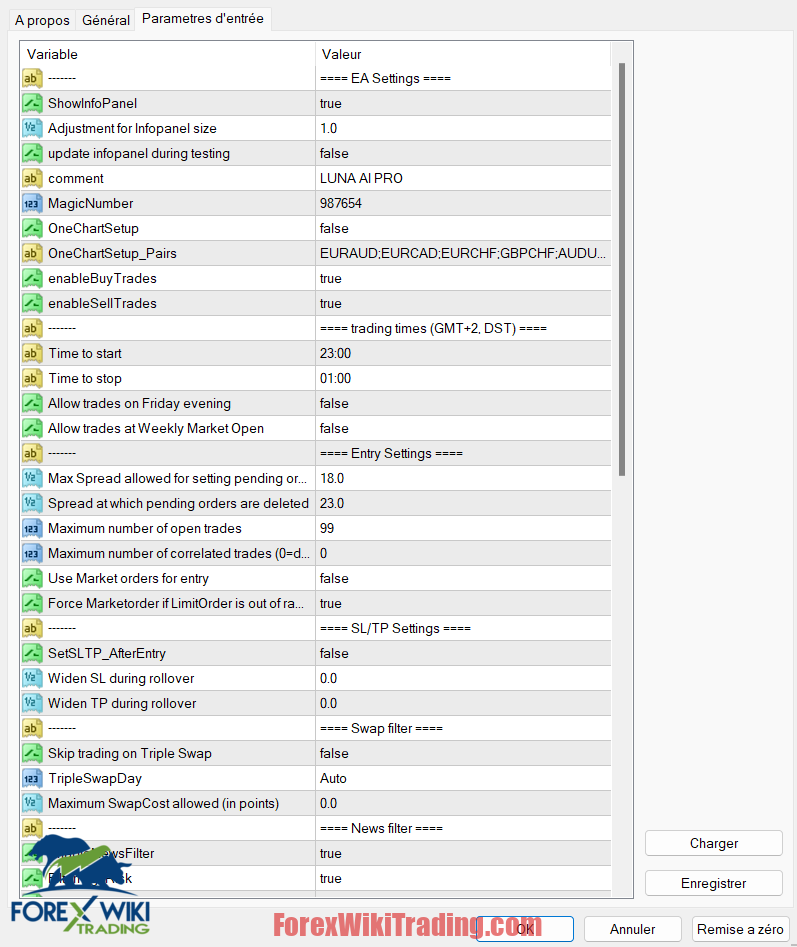Click the boolean icon beside Allow trades at Weekly Market Open
Viewport: 797px width, 947px height.
tap(32, 428)
